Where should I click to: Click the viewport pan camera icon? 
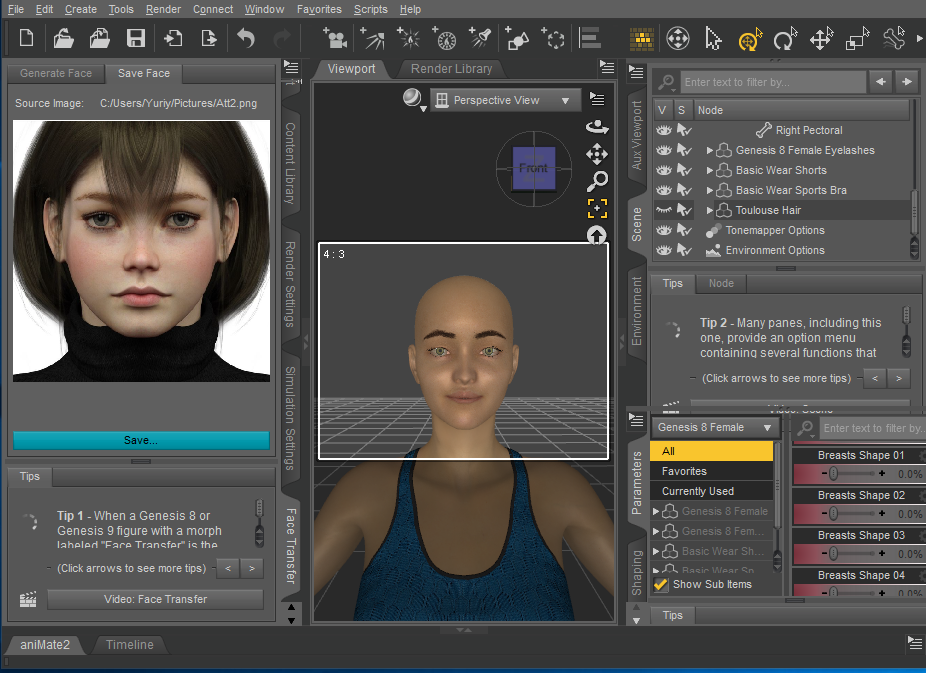pyautogui.click(x=597, y=154)
